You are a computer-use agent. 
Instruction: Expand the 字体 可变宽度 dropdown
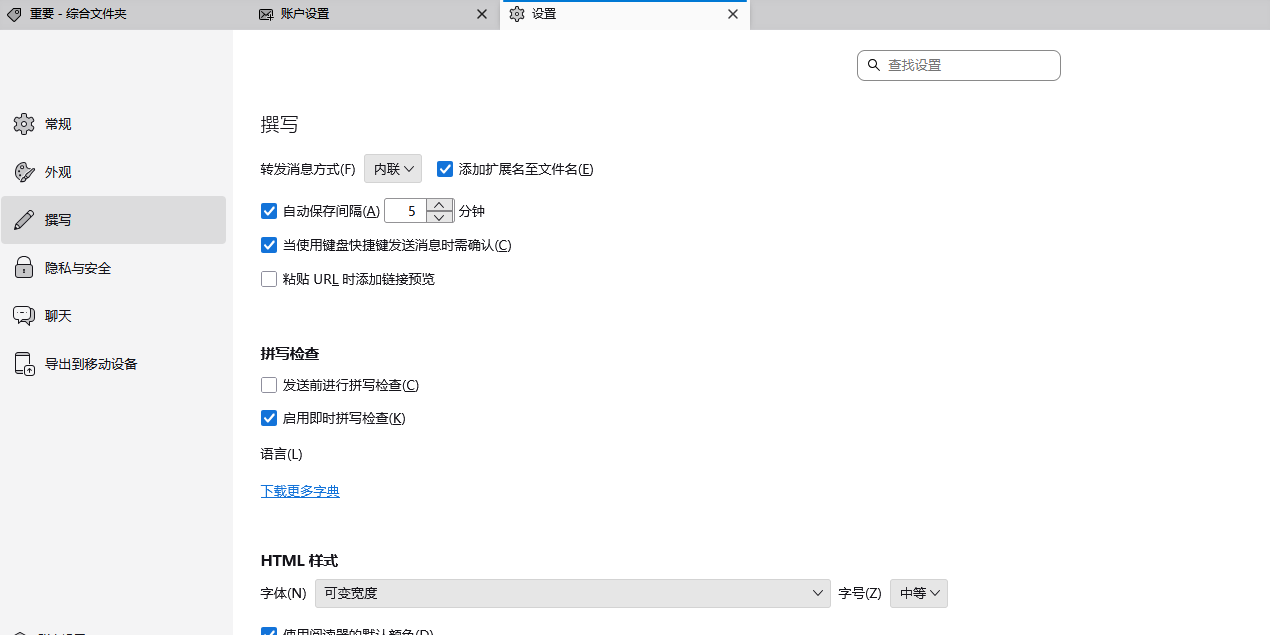coord(572,593)
